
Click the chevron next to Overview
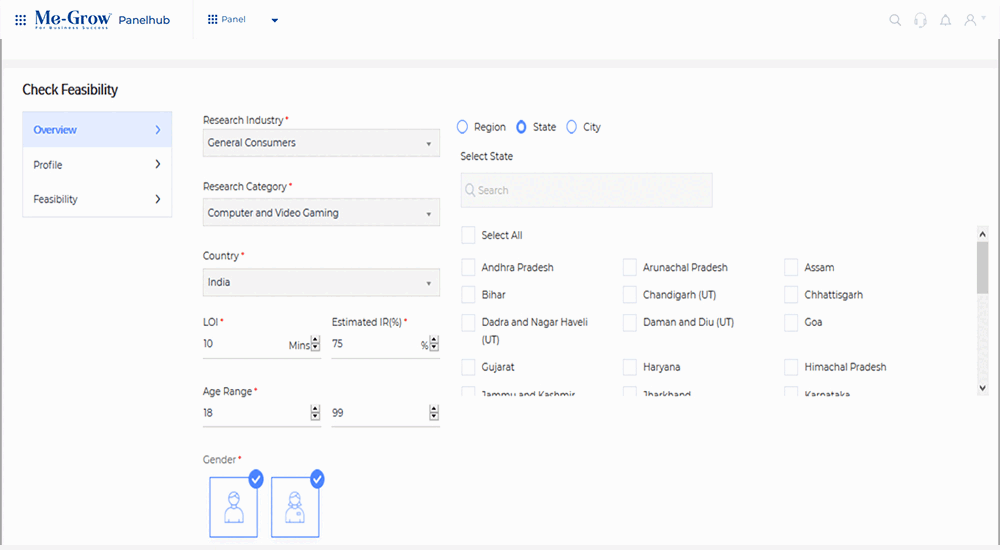click(158, 130)
